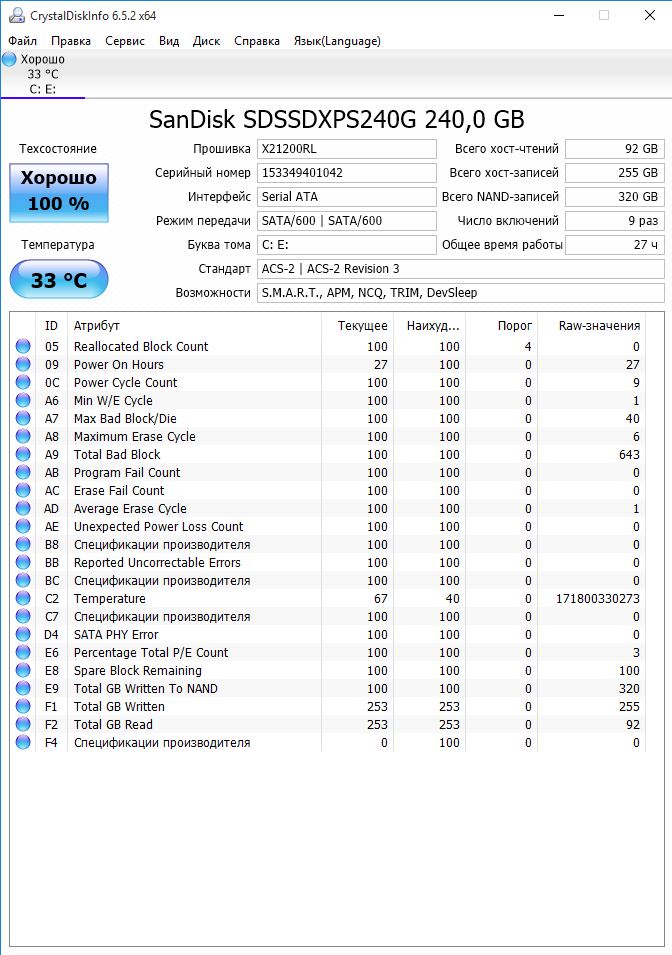
Task: Click status orb for Power On Hours
Action: [x=23, y=364]
